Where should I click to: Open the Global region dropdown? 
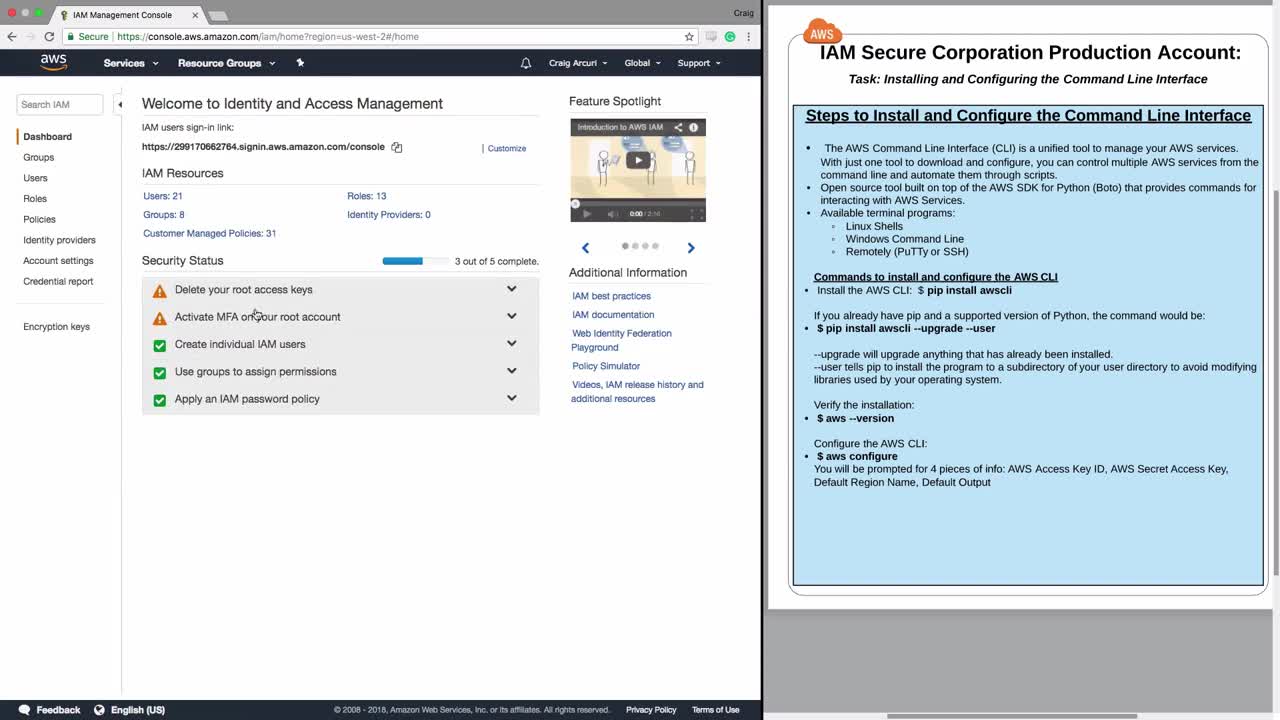point(643,63)
